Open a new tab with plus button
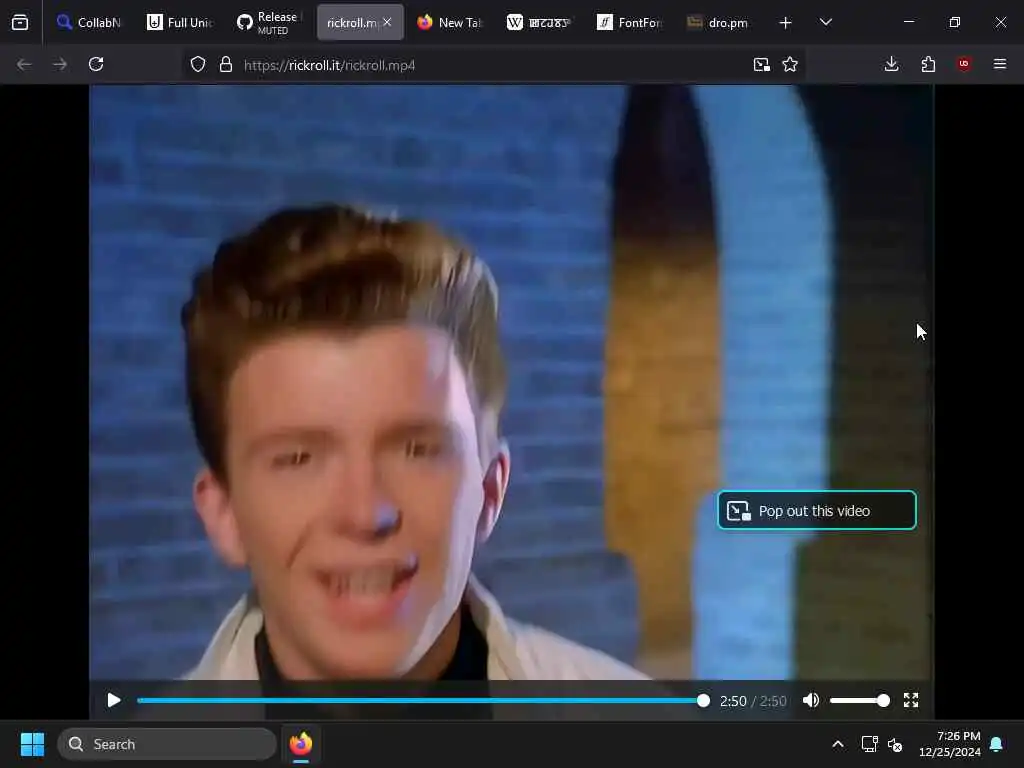The width and height of the screenshot is (1024, 768). click(x=786, y=23)
